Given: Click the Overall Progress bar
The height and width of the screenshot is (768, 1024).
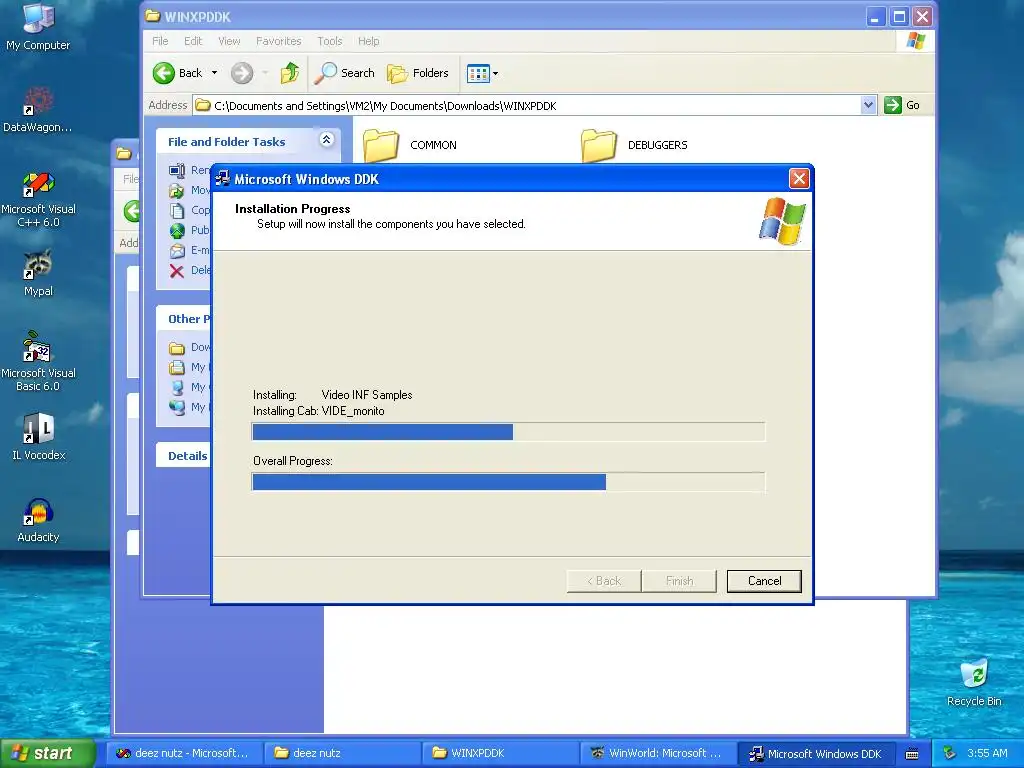Looking at the screenshot, I should pos(508,482).
